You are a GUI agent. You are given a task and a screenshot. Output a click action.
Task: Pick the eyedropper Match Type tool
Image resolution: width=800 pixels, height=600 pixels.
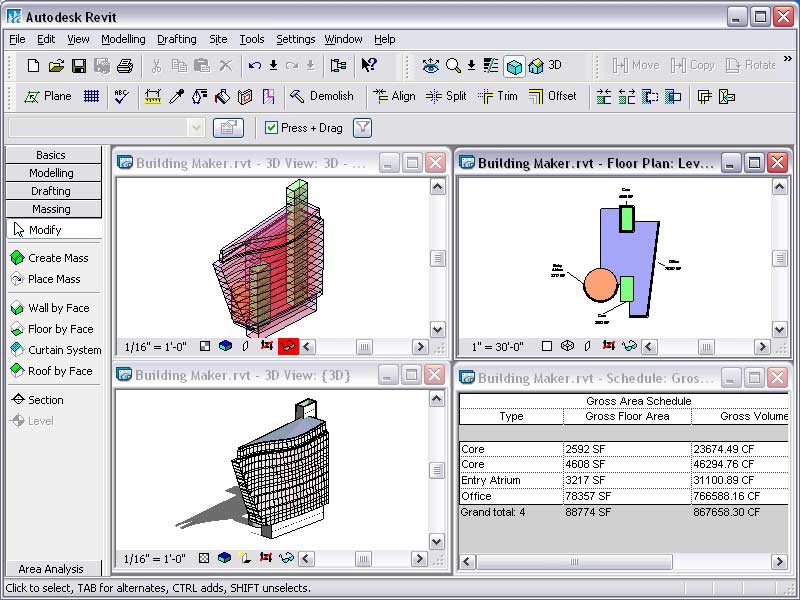point(176,96)
